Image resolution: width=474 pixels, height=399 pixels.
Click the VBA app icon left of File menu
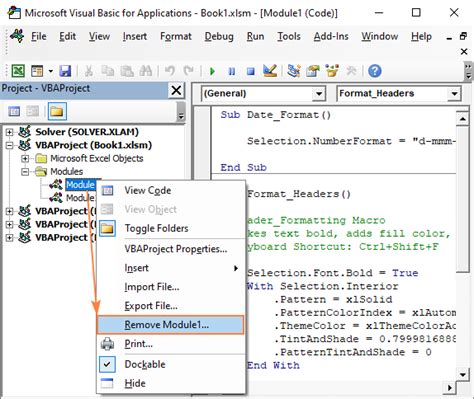click(x=17, y=35)
